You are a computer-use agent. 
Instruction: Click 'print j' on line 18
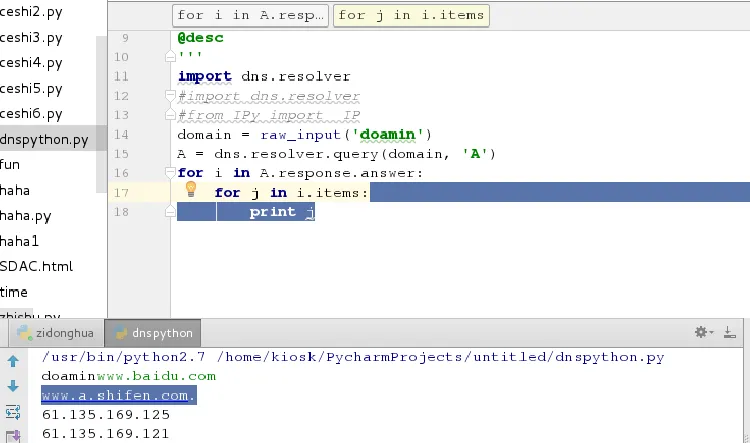tap(282, 212)
